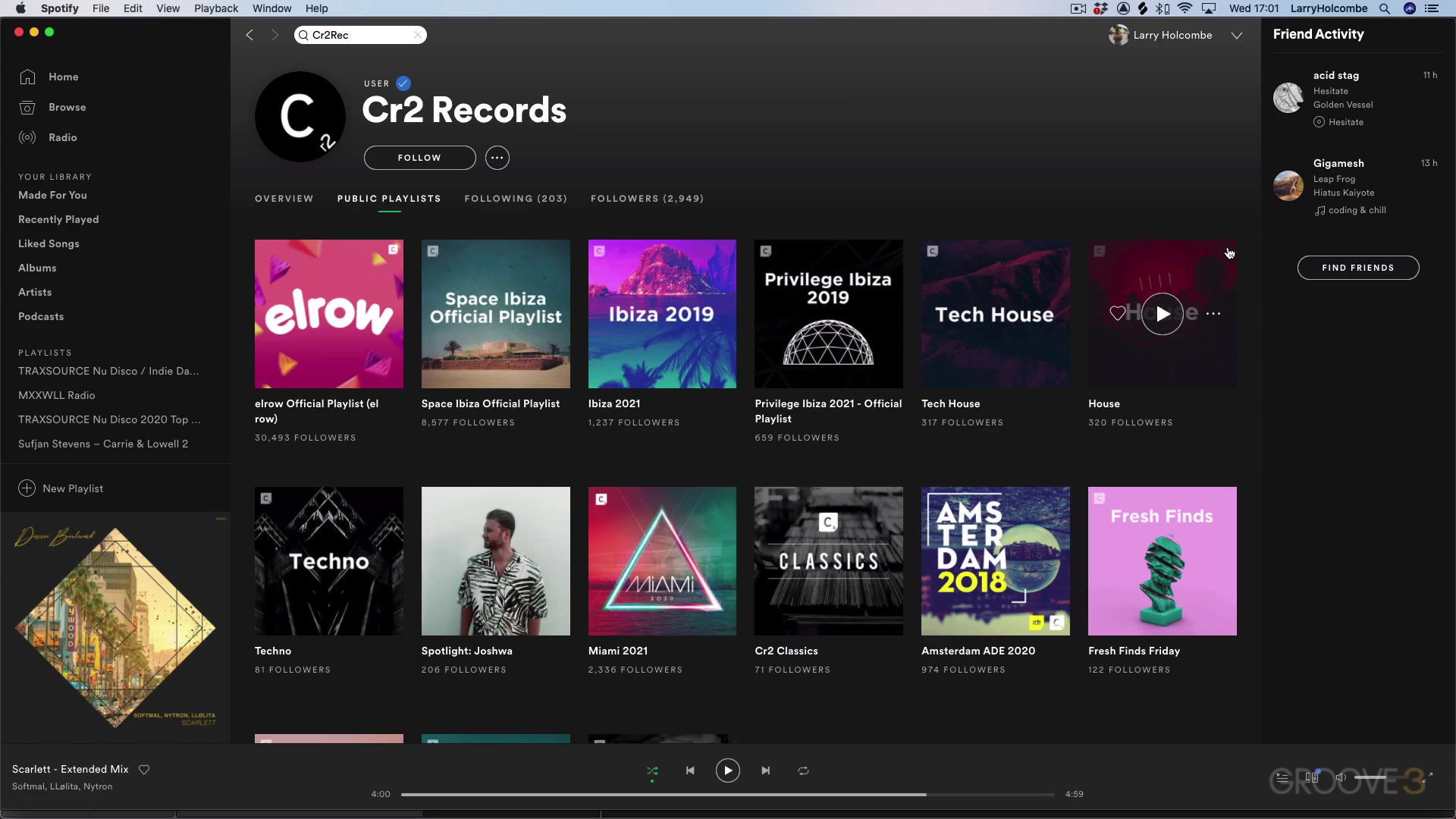Navigate back with the left arrow
This screenshot has width=1456, height=819.
pos(249,35)
